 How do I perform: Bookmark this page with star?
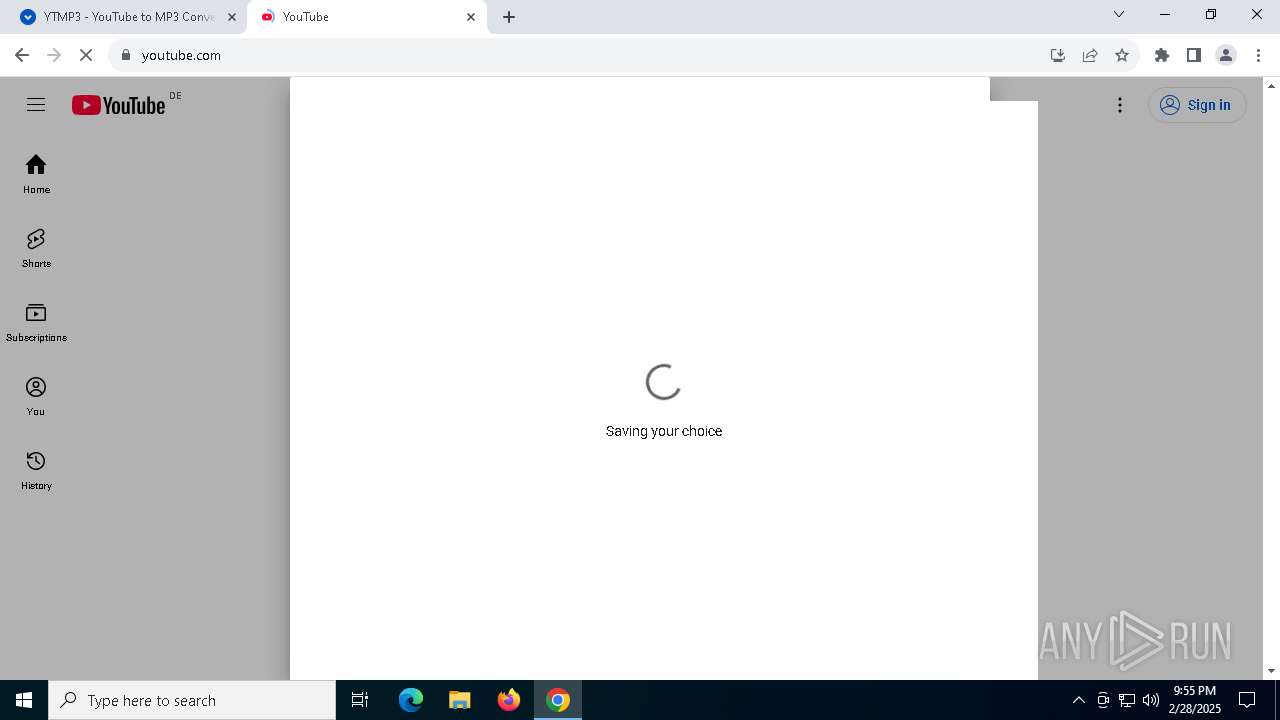(1122, 55)
